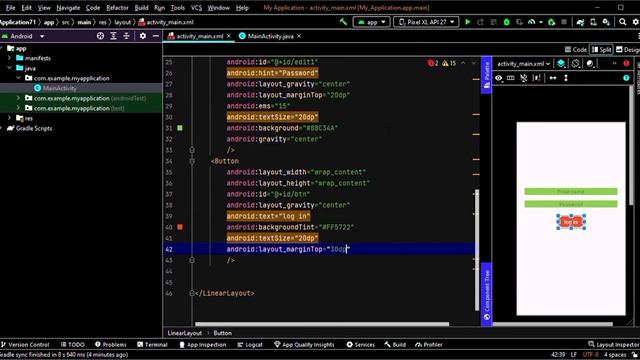Switch editor to Design mode
The image size is (640, 360).
pos(628,49)
